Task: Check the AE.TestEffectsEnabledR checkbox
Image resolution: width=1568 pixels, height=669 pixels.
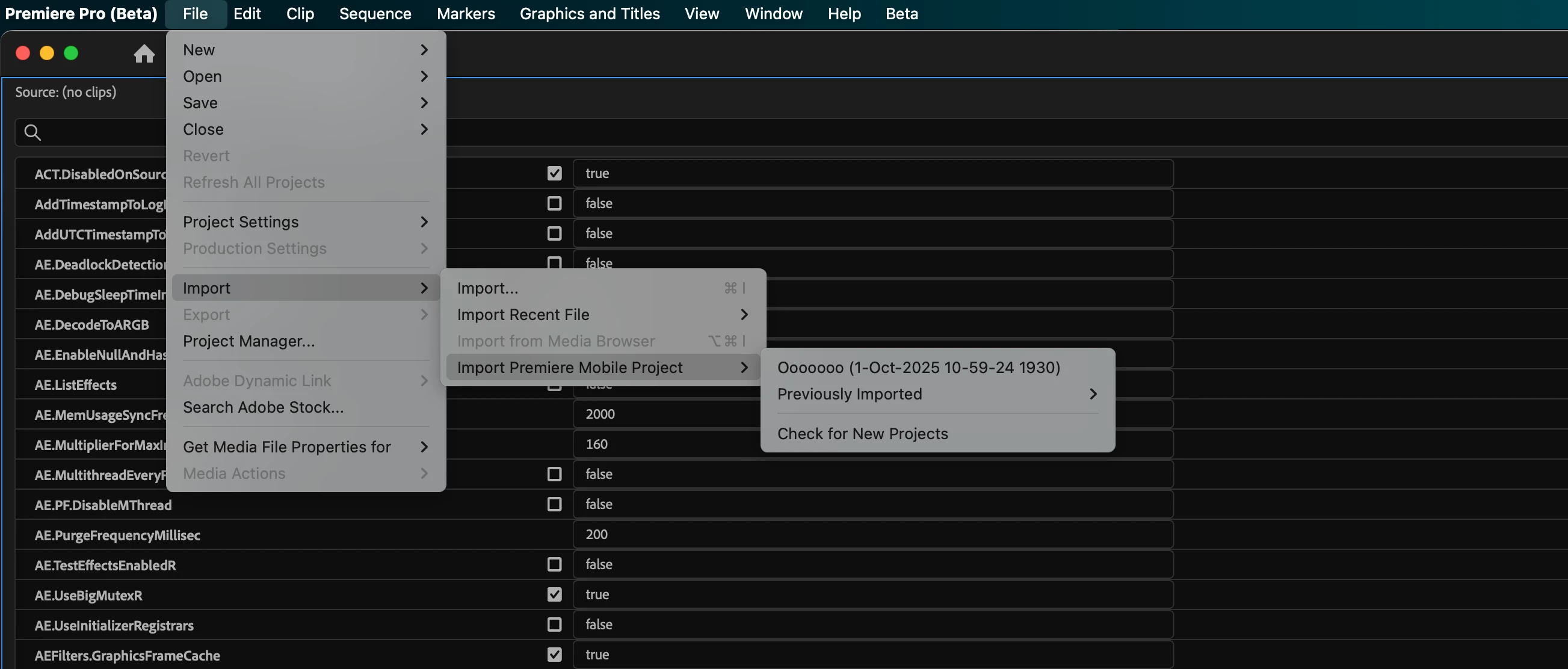Action: [554, 564]
